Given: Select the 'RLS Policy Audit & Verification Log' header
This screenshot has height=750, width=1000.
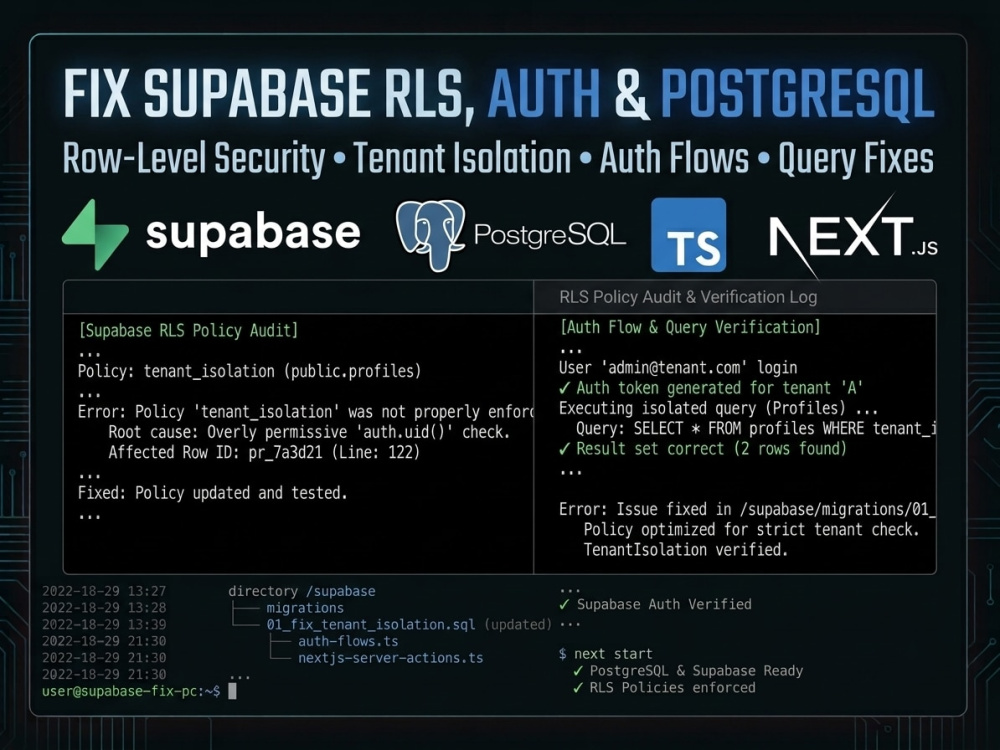Looking at the screenshot, I should click(x=688, y=297).
